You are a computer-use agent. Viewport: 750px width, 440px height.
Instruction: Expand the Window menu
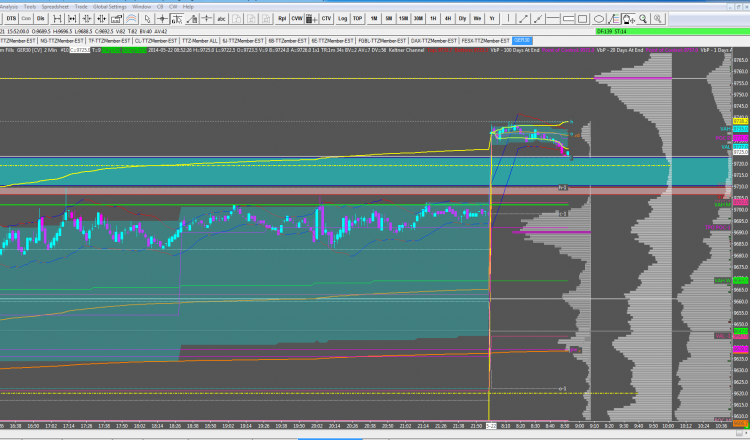[x=141, y=7]
